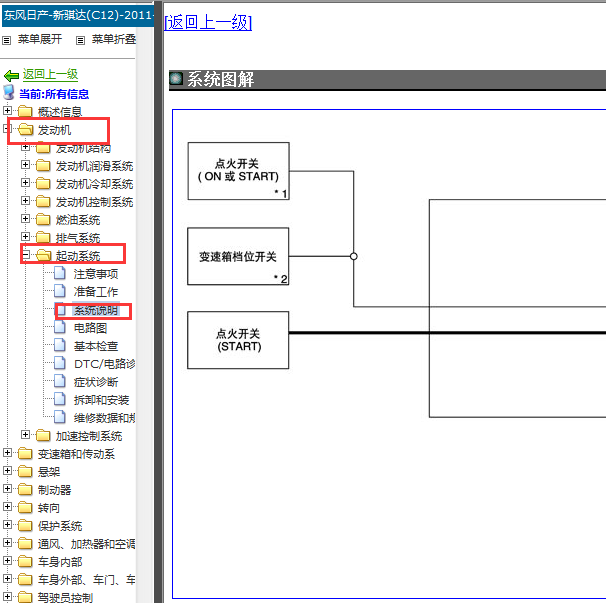The height and width of the screenshot is (603, 606).
Task: Click the folder icon for 发动机控制系统
Action: coord(43,201)
